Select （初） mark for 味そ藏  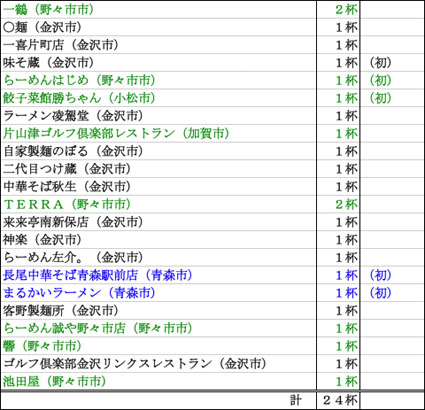click(381, 62)
